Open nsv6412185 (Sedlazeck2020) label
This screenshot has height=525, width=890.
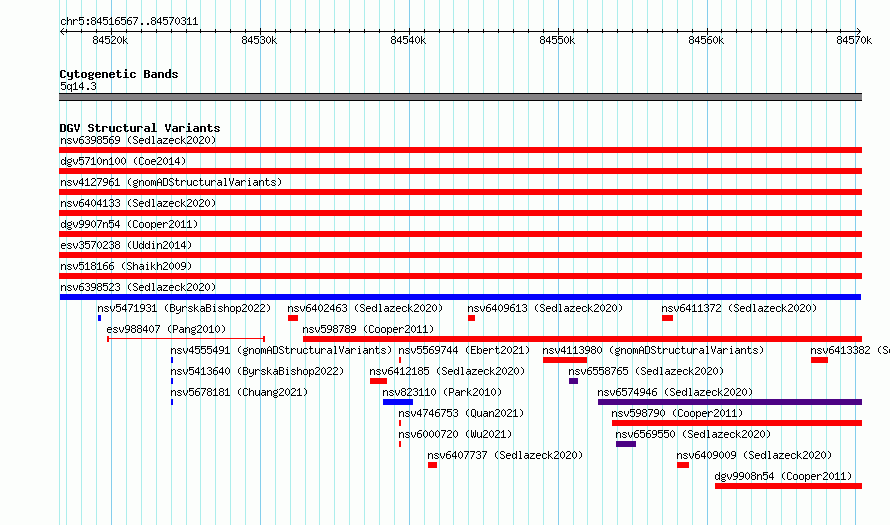pyautogui.click(x=447, y=371)
